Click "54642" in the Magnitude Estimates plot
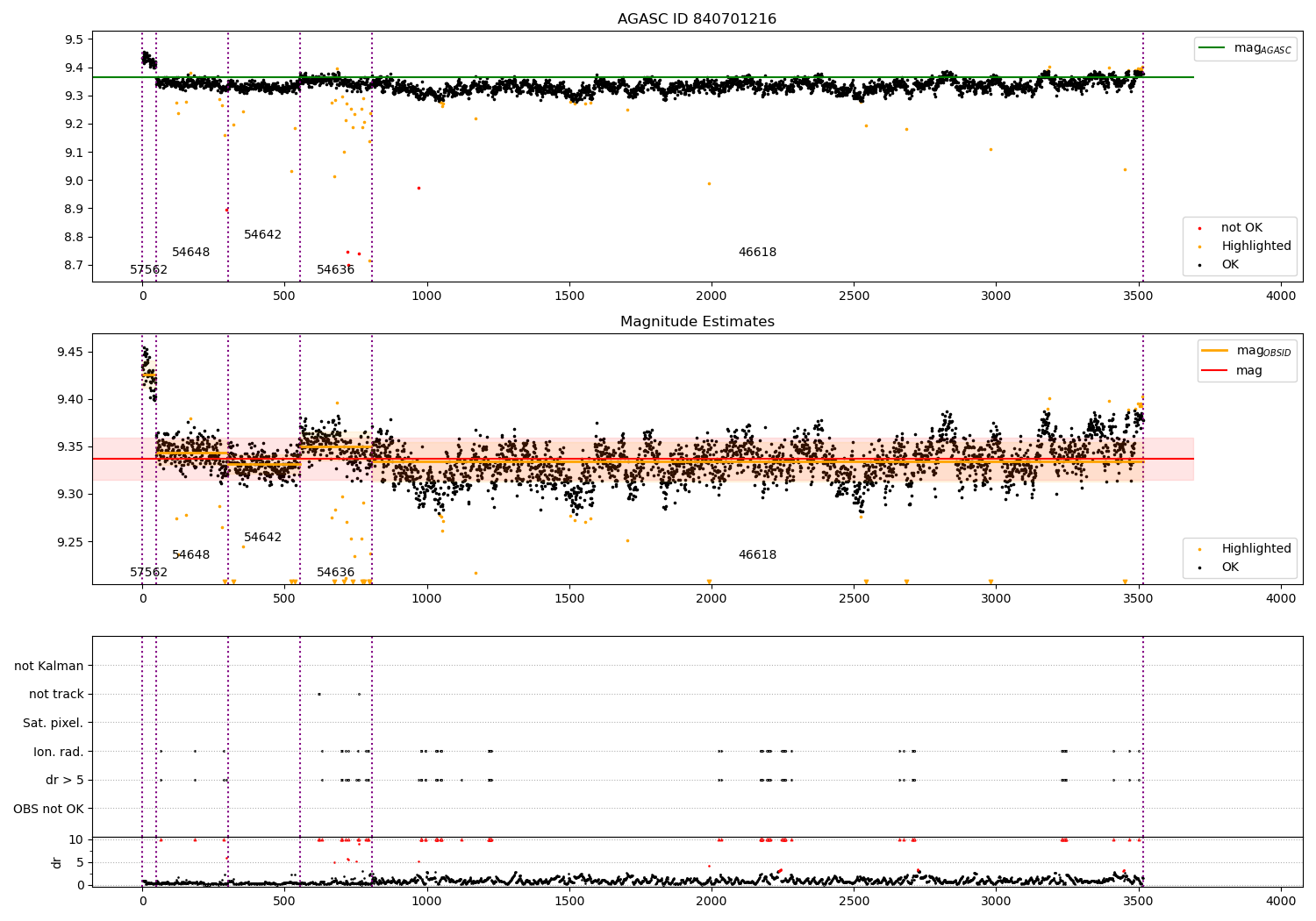The height and width of the screenshot is (921, 1316). tap(263, 538)
